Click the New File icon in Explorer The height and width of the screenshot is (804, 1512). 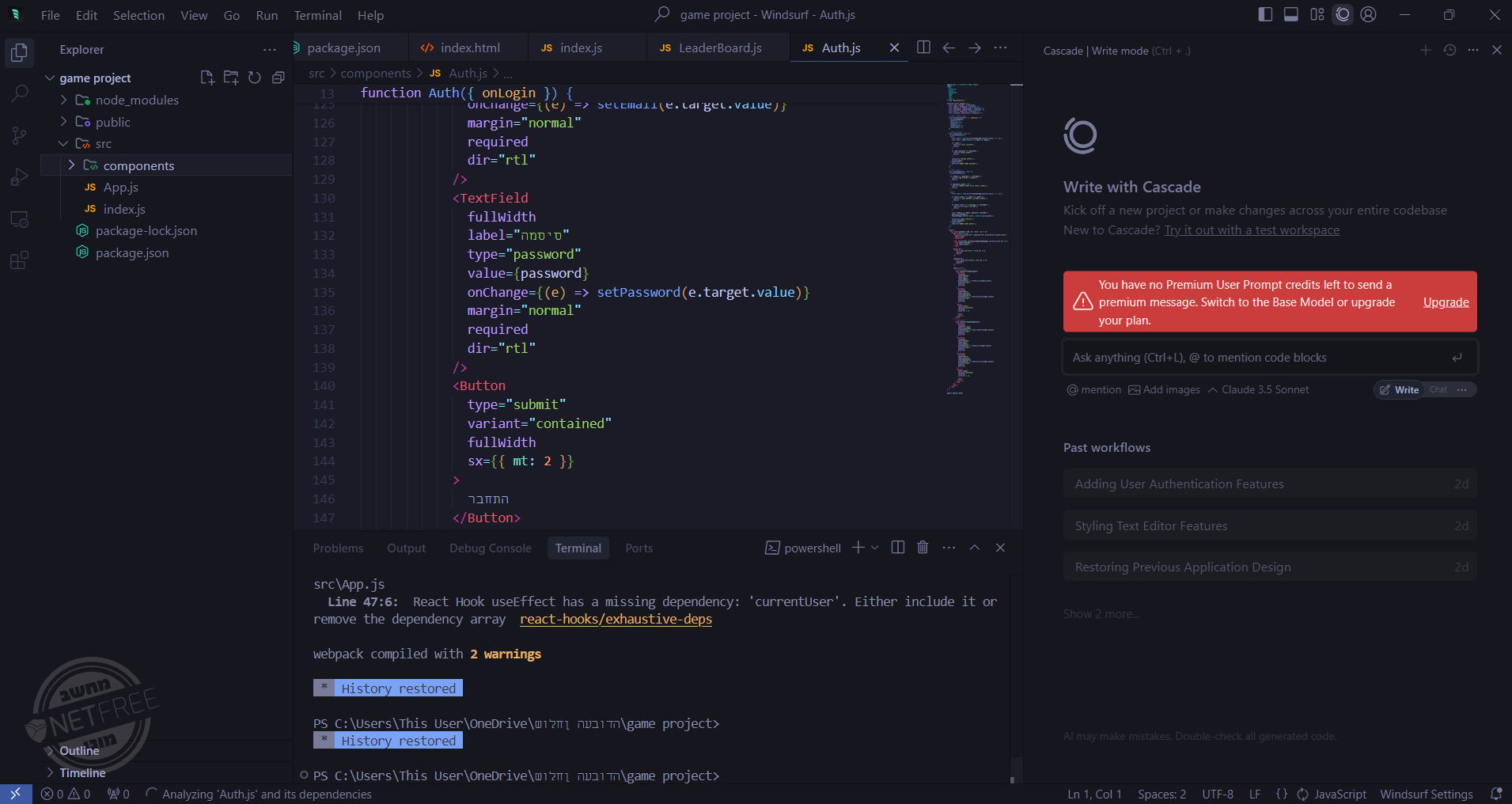pos(207,78)
